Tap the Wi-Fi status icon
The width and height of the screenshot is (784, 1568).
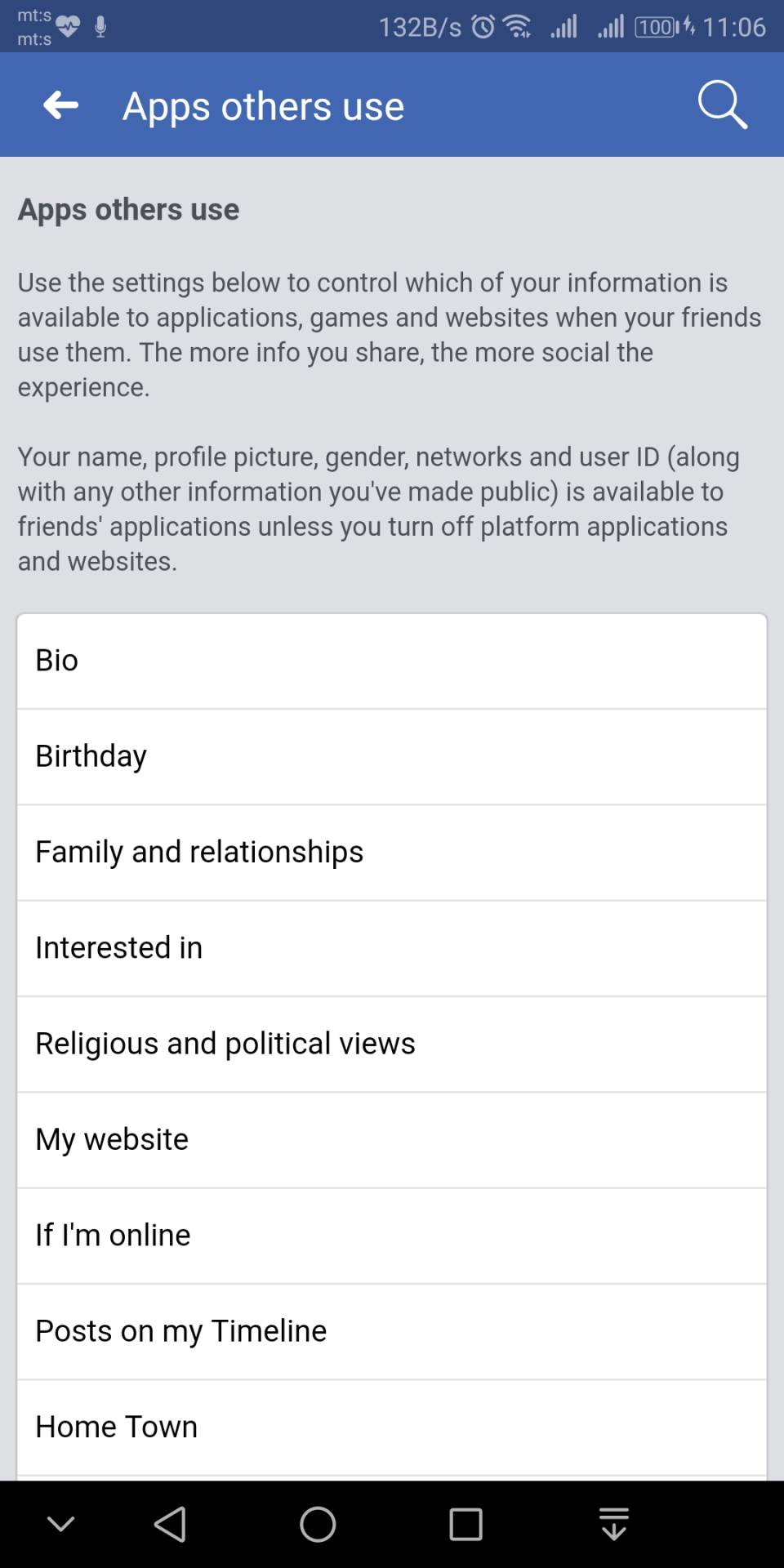coord(517,27)
